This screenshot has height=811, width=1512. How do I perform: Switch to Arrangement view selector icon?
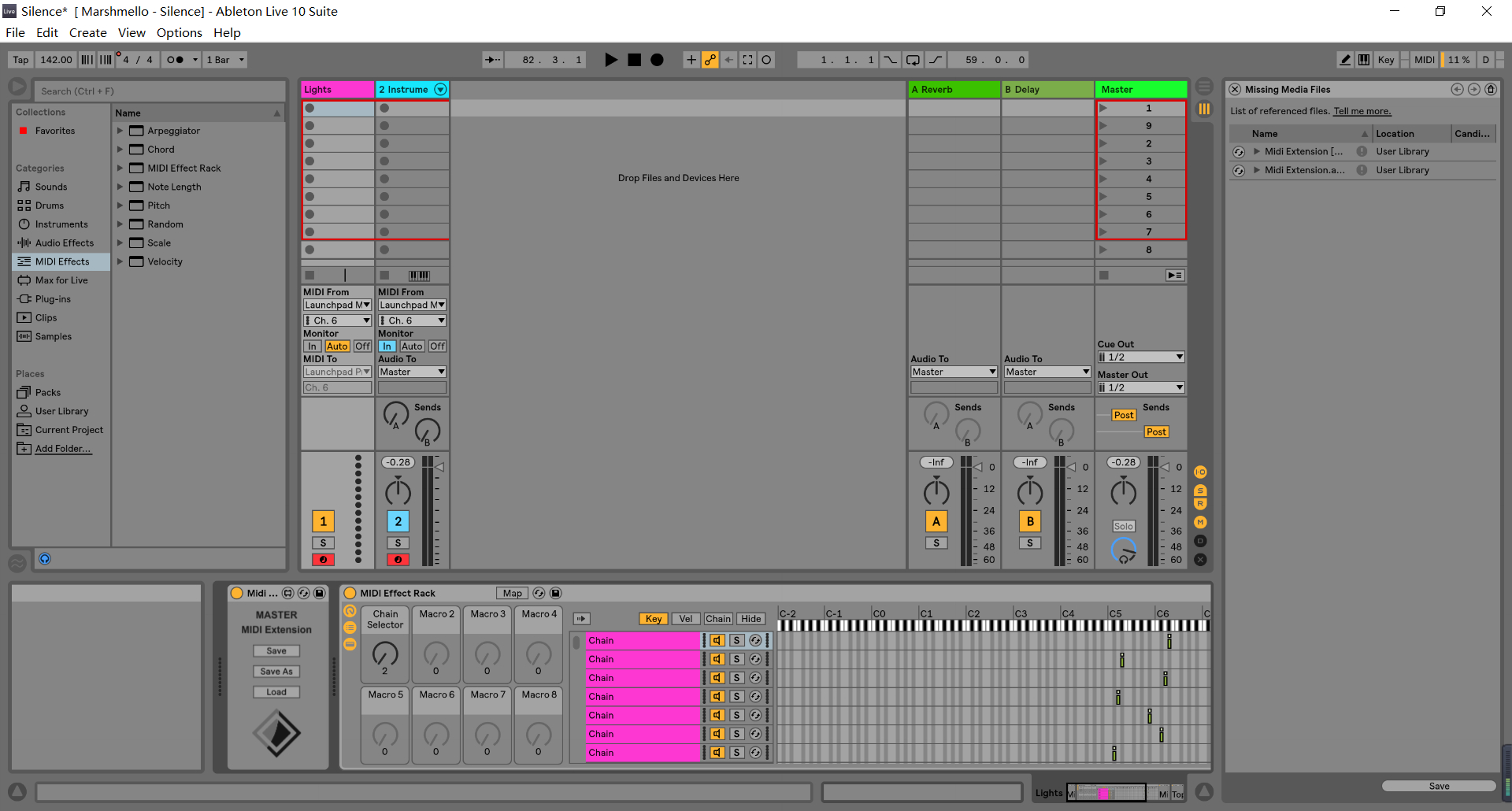tap(1204, 87)
